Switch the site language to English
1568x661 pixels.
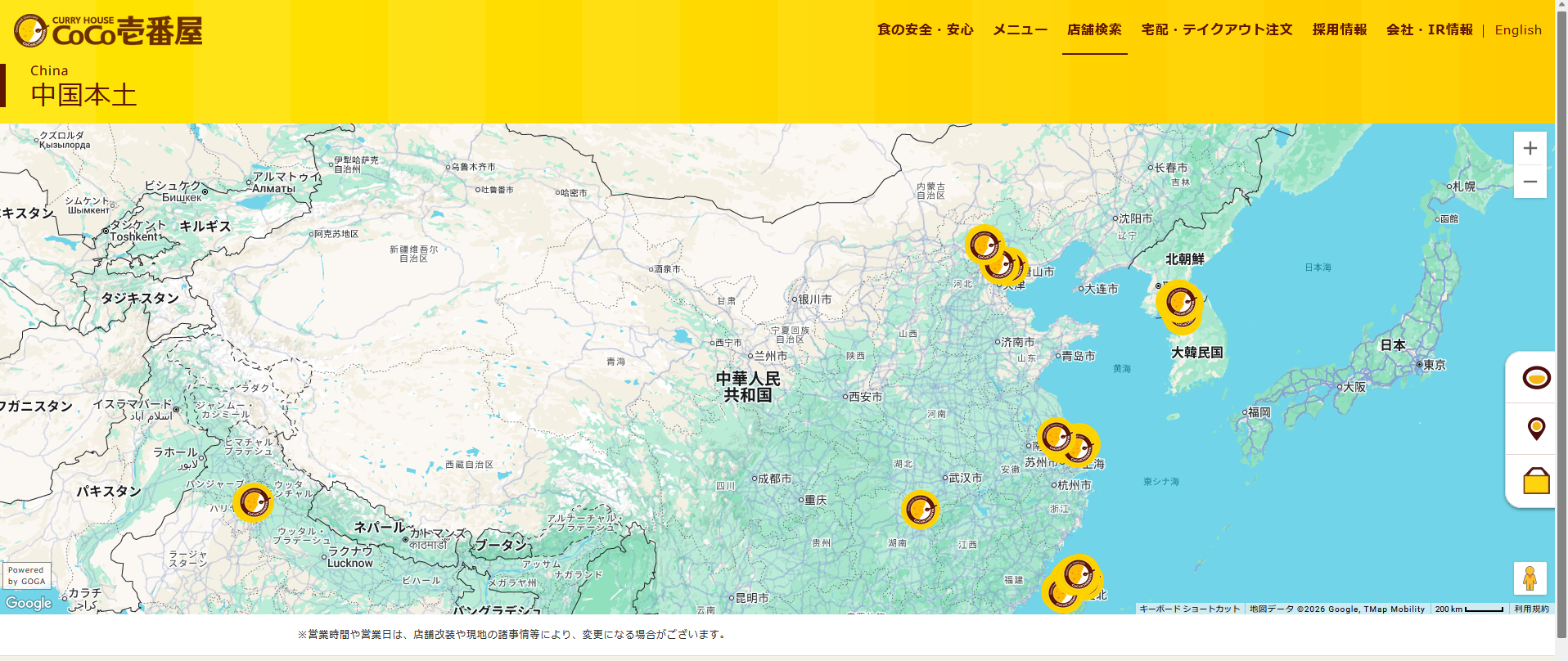point(1518,30)
